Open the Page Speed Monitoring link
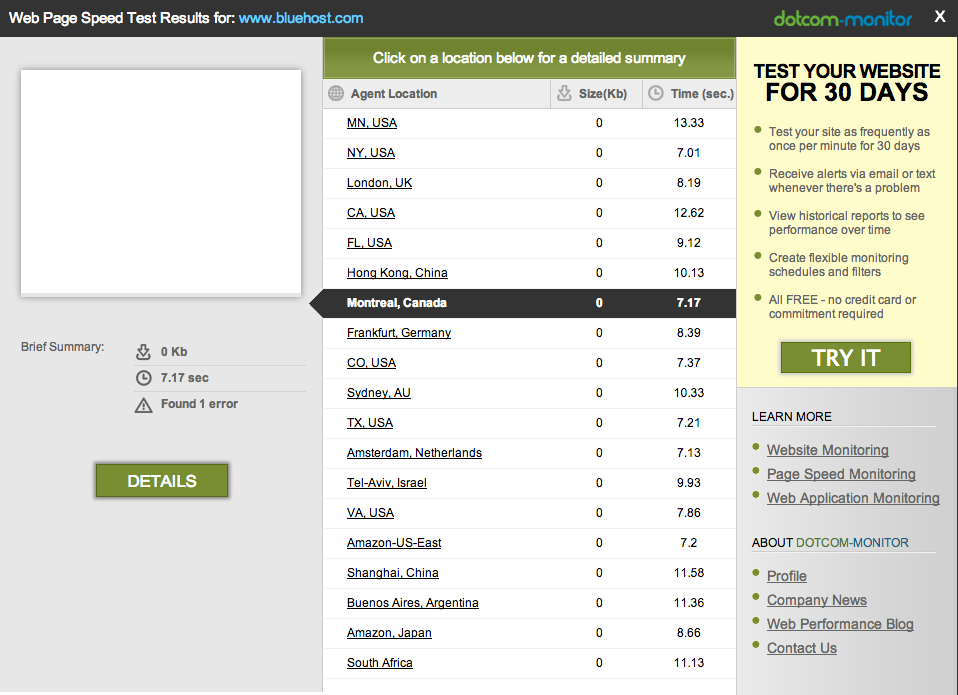The height and width of the screenshot is (695, 958). coord(841,474)
